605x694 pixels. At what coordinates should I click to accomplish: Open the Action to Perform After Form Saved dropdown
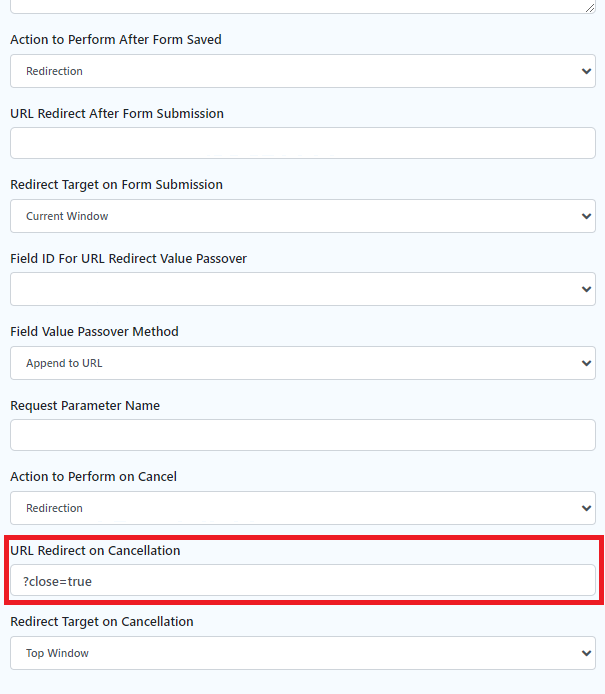coord(302,71)
